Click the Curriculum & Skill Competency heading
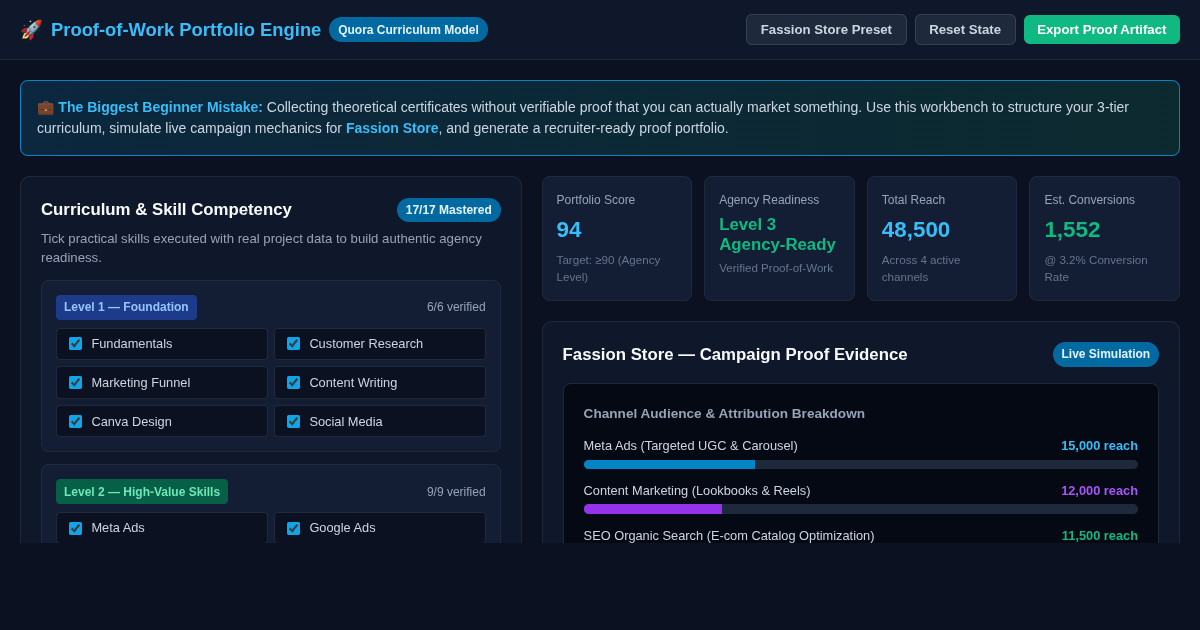 point(166,210)
